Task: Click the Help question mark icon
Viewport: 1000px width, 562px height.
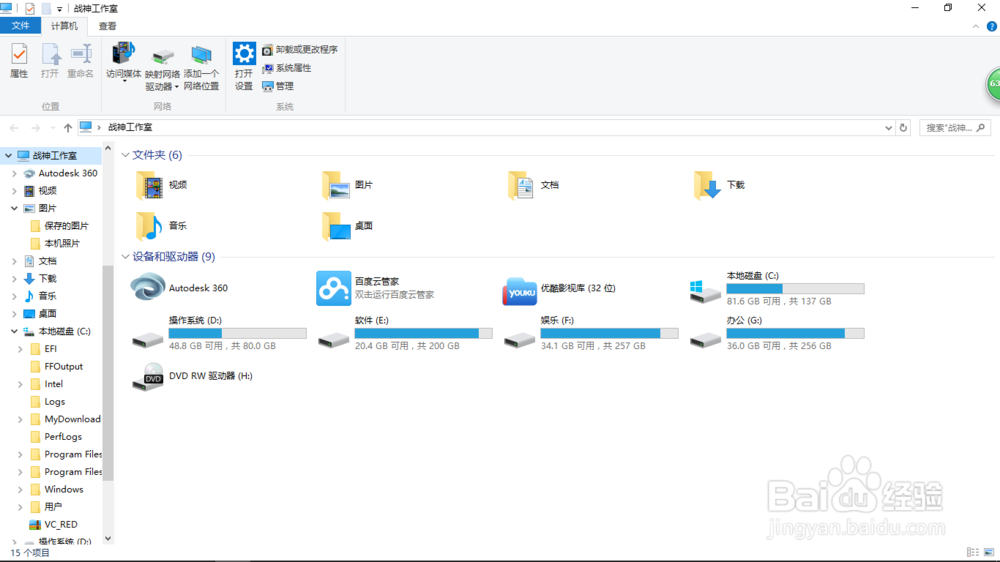Action: [992, 26]
